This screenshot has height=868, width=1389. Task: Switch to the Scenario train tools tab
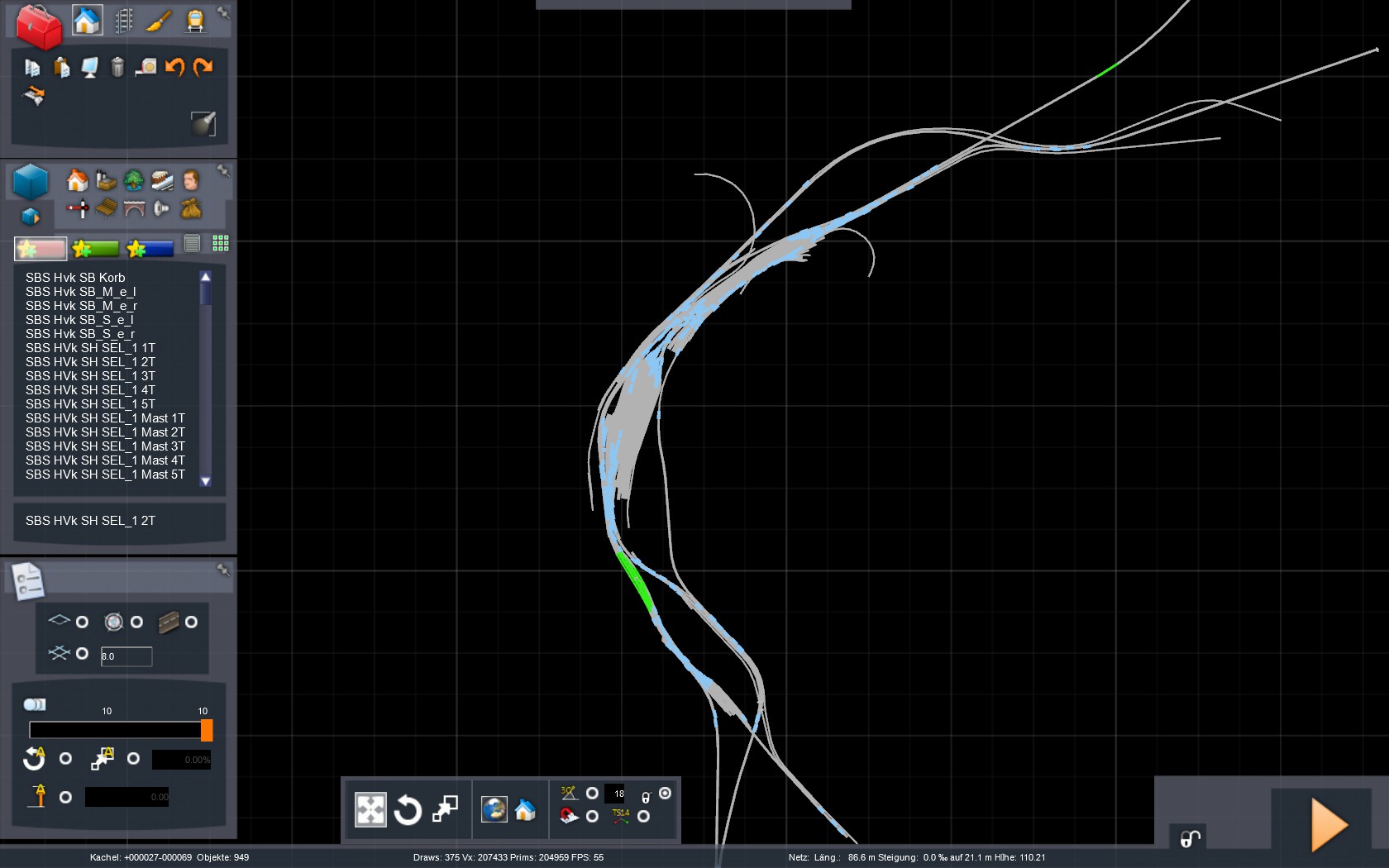pos(195,21)
